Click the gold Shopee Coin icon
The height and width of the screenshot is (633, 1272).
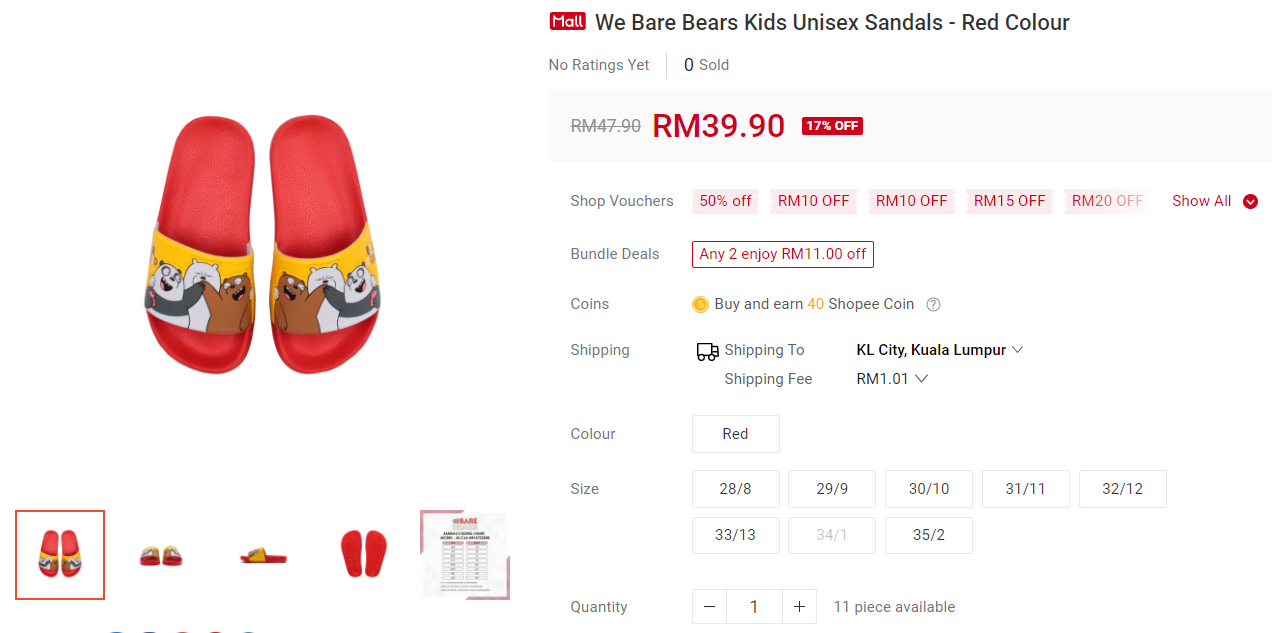[x=700, y=304]
